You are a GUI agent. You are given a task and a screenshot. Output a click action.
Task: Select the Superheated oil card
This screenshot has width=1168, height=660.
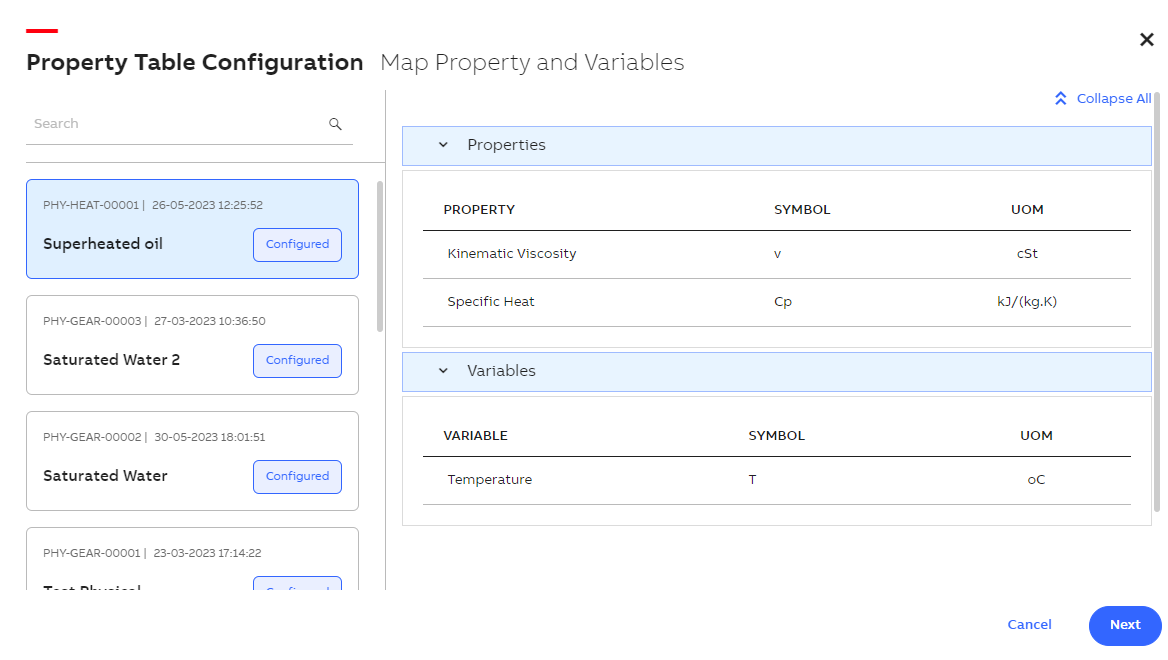(192, 229)
